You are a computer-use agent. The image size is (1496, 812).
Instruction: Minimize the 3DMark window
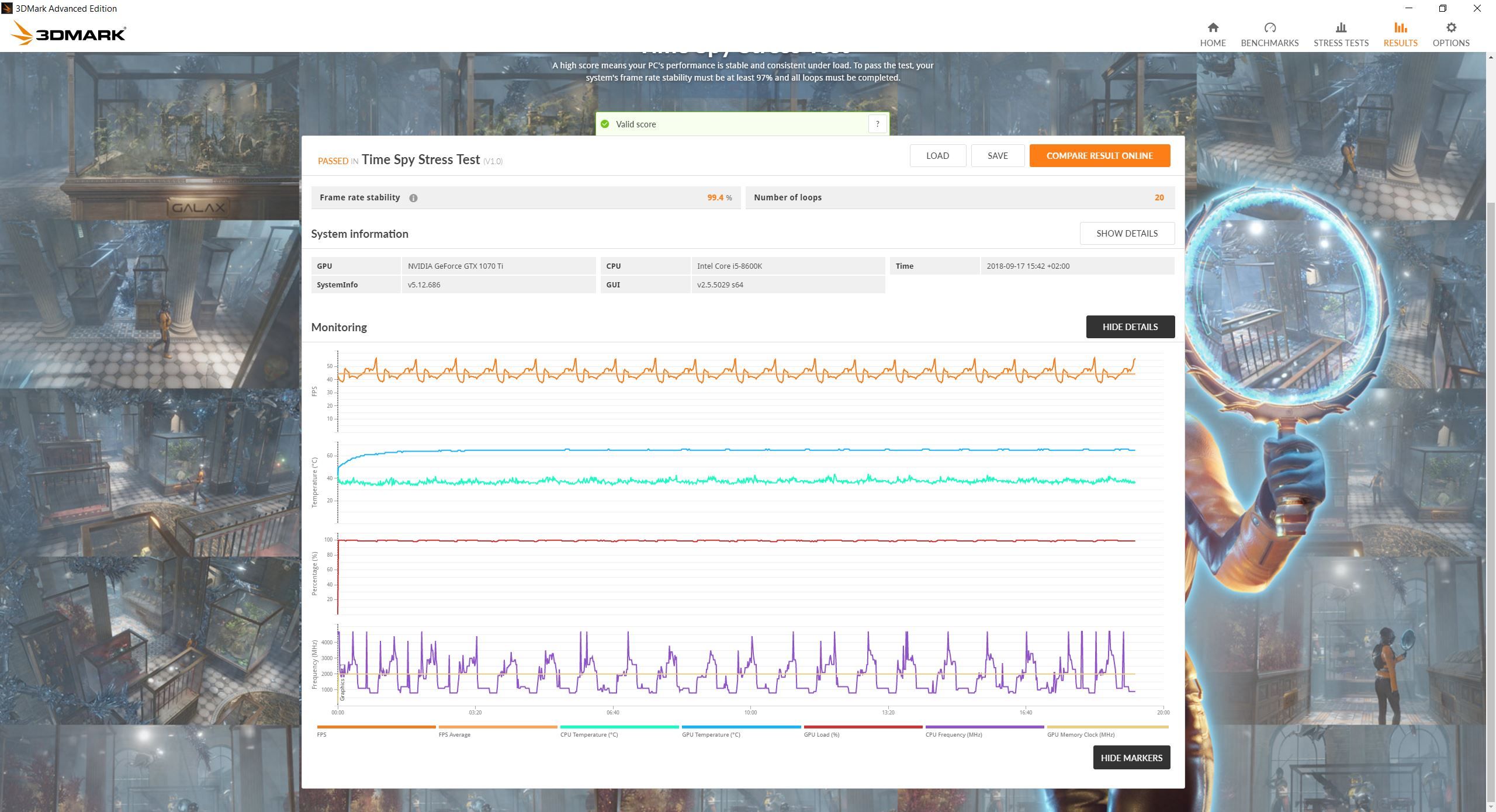point(1408,8)
